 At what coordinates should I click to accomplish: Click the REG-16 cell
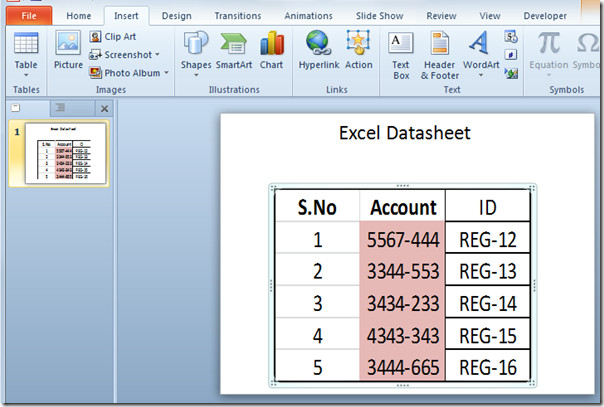click(x=488, y=366)
